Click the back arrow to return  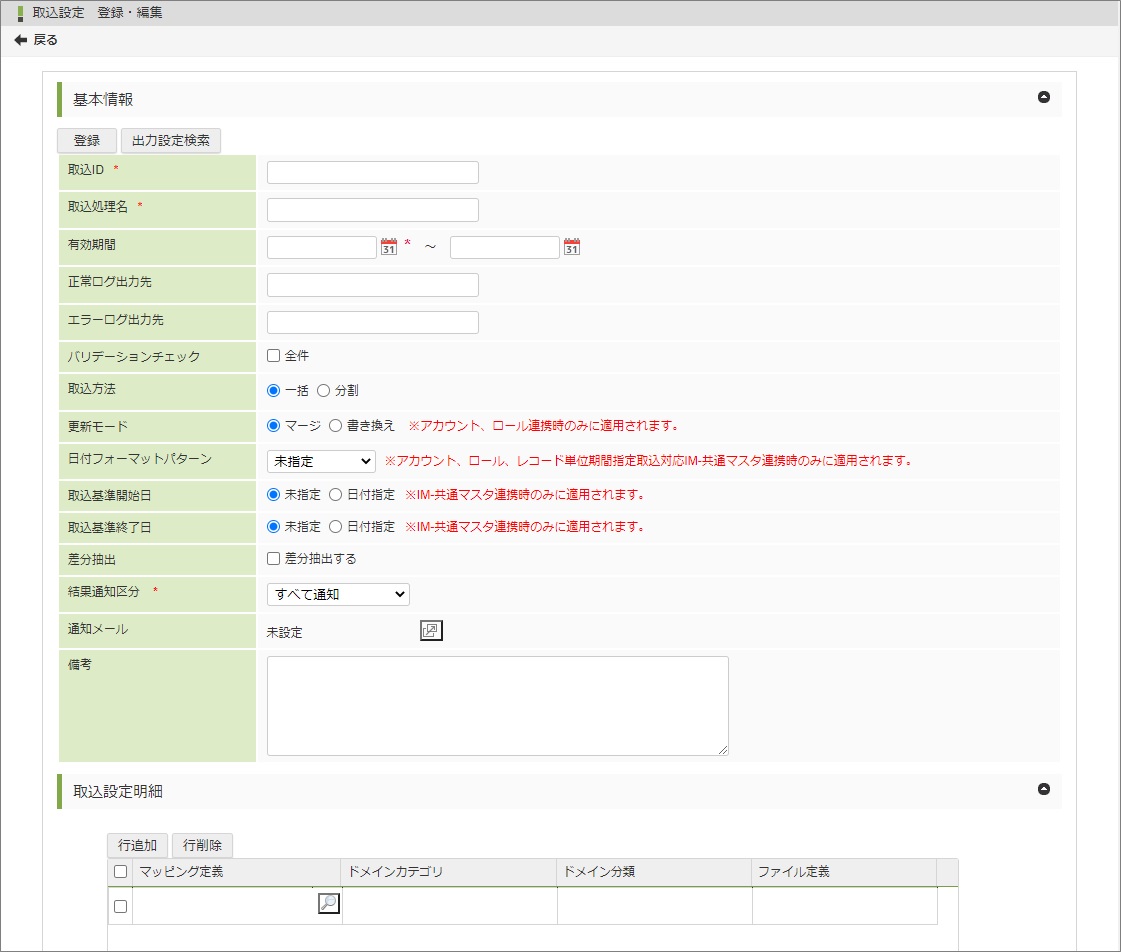[21, 40]
